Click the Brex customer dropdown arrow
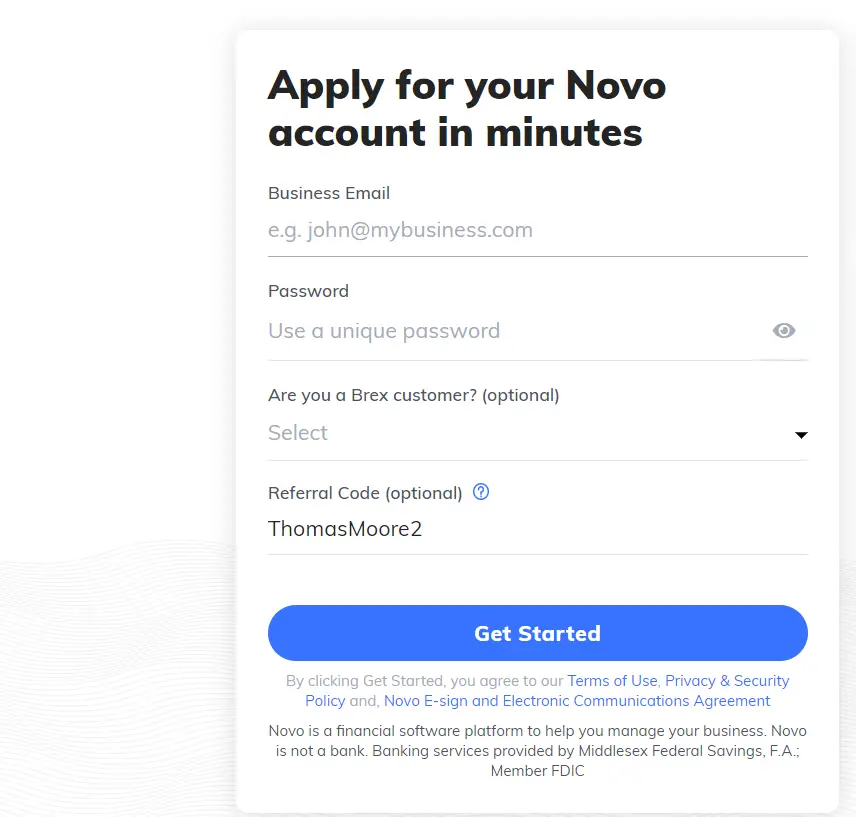Image resolution: width=856 pixels, height=817 pixels. [x=801, y=435]
